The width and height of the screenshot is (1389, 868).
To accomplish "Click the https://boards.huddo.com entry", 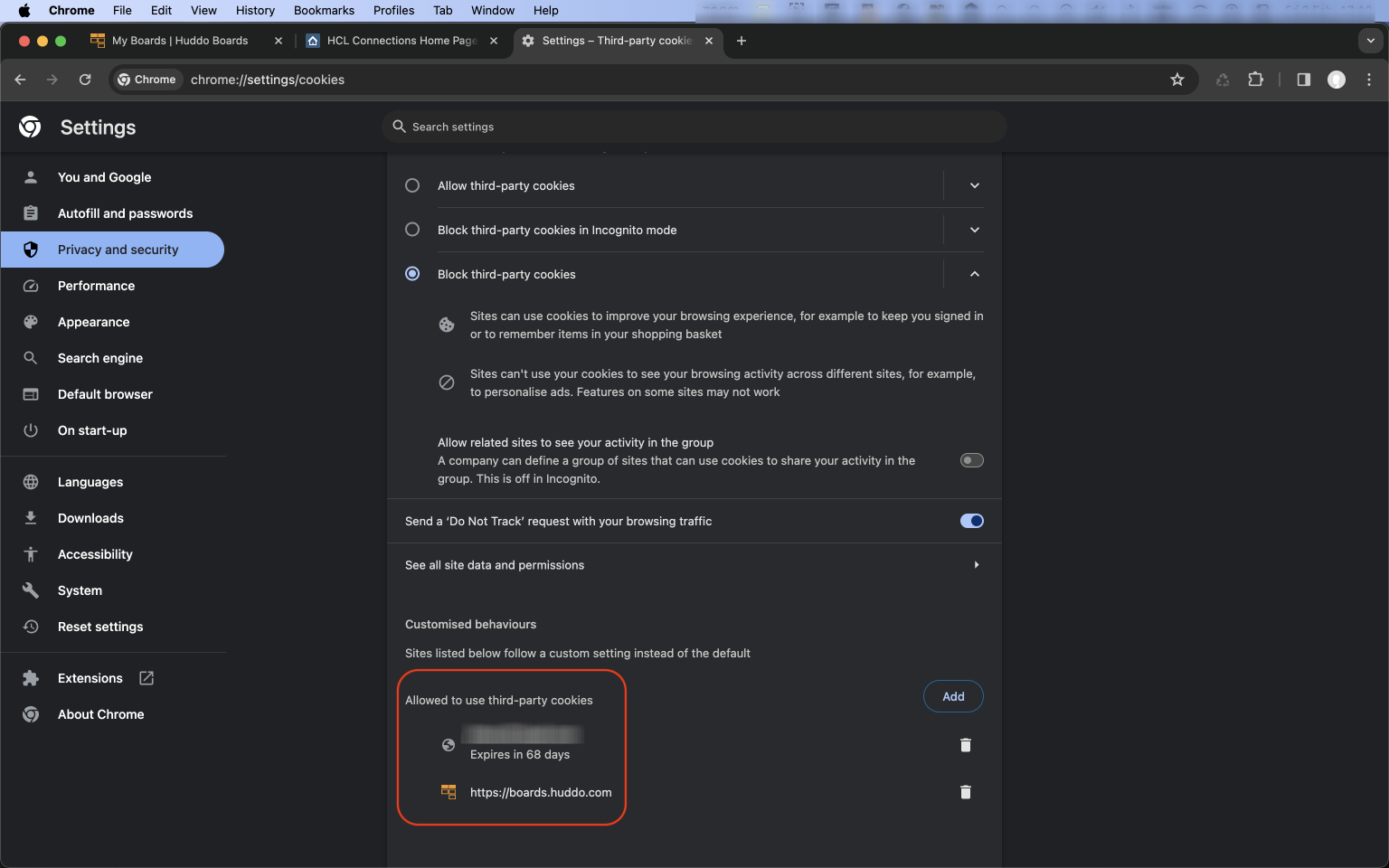I will click(x=541, y=792).
